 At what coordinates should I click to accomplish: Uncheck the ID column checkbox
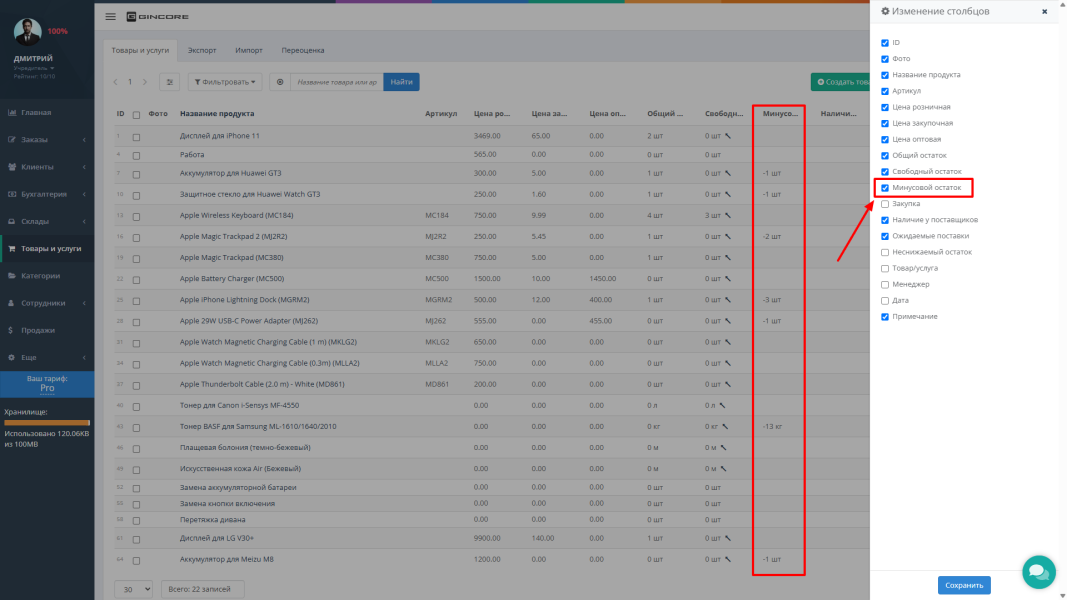pos(885,43)
